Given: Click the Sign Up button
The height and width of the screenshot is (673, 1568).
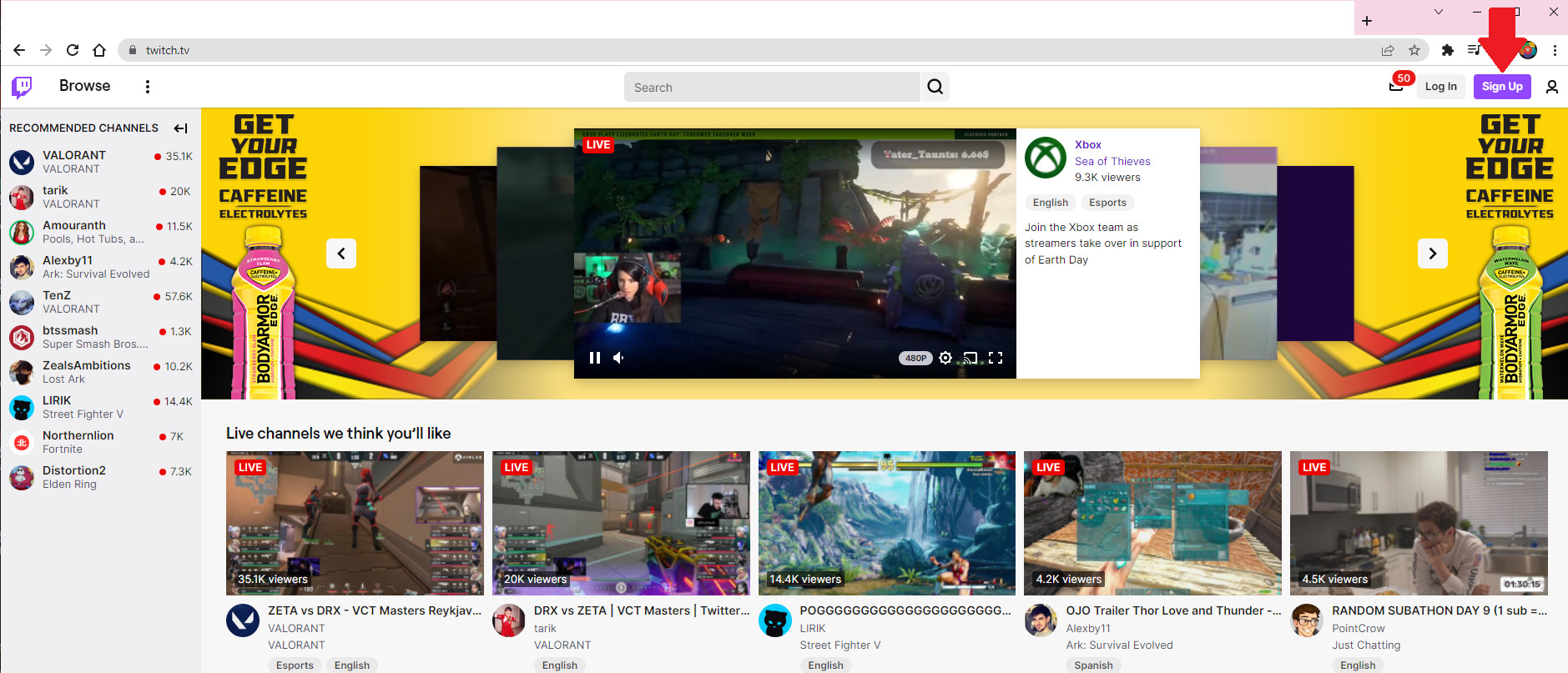Looking at the screenshot, I should [x=1502, y=87].
